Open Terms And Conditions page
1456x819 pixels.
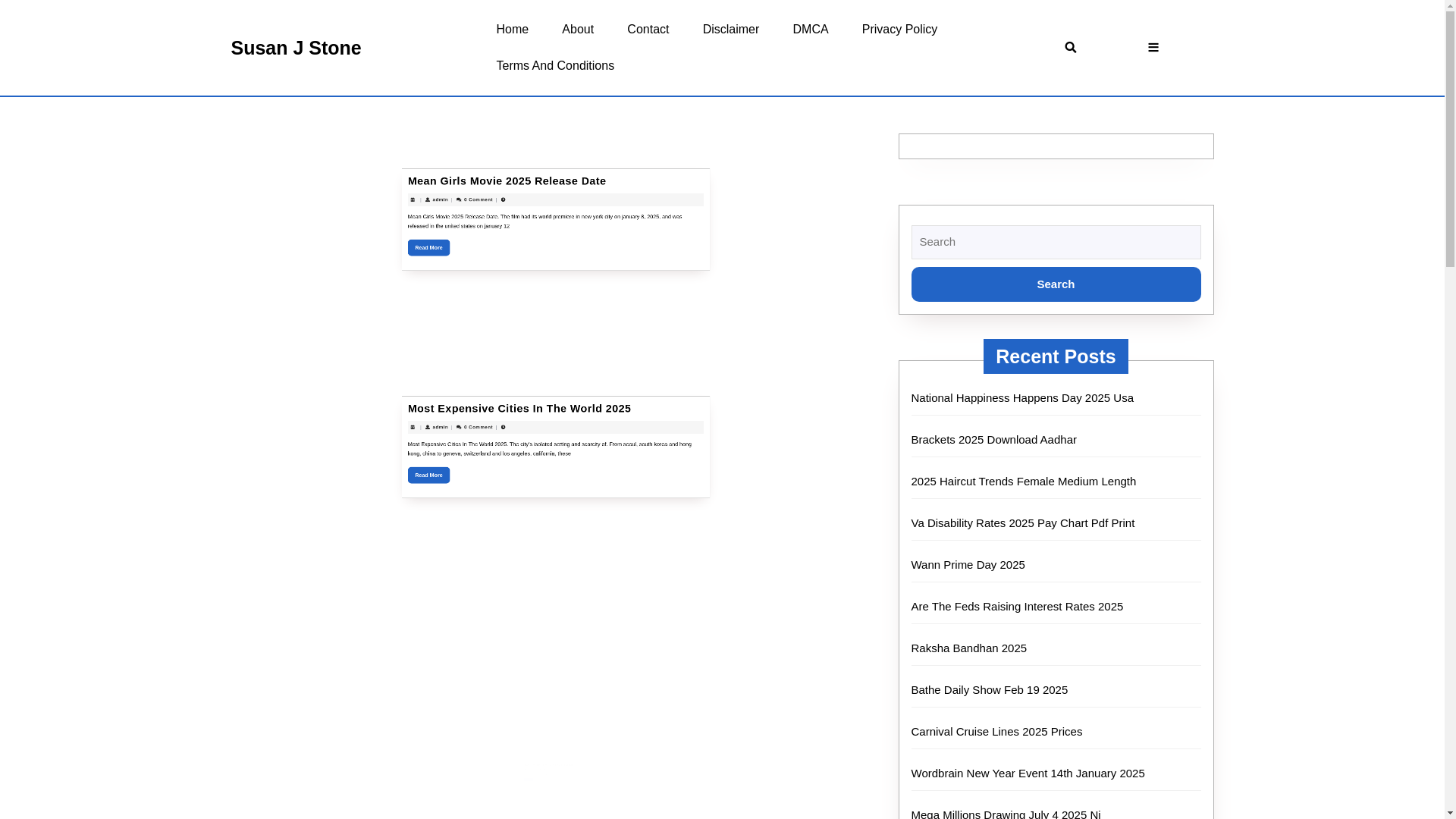(555, 65)
